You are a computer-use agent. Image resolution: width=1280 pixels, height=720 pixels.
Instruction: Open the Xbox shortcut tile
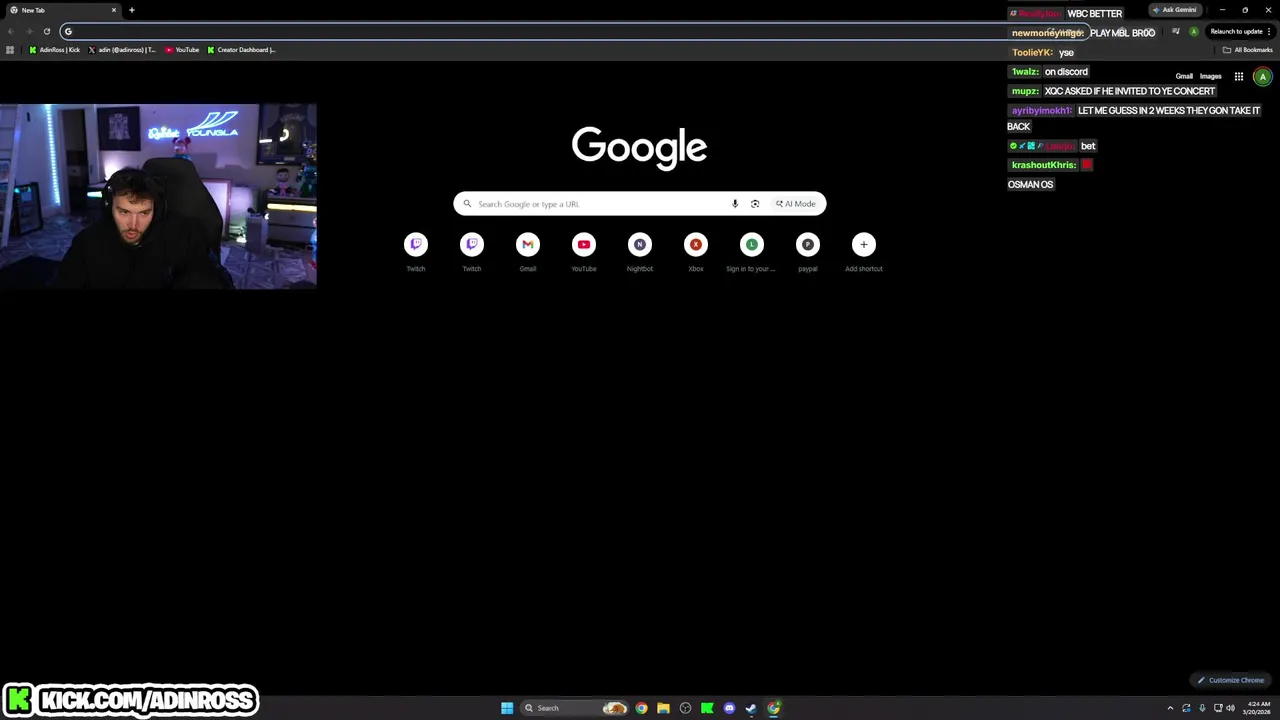point(696,251)
